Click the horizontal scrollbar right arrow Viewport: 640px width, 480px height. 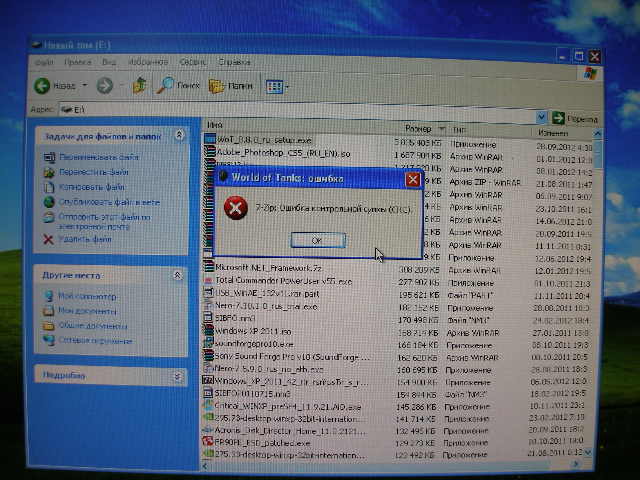[x=576, y=464]
